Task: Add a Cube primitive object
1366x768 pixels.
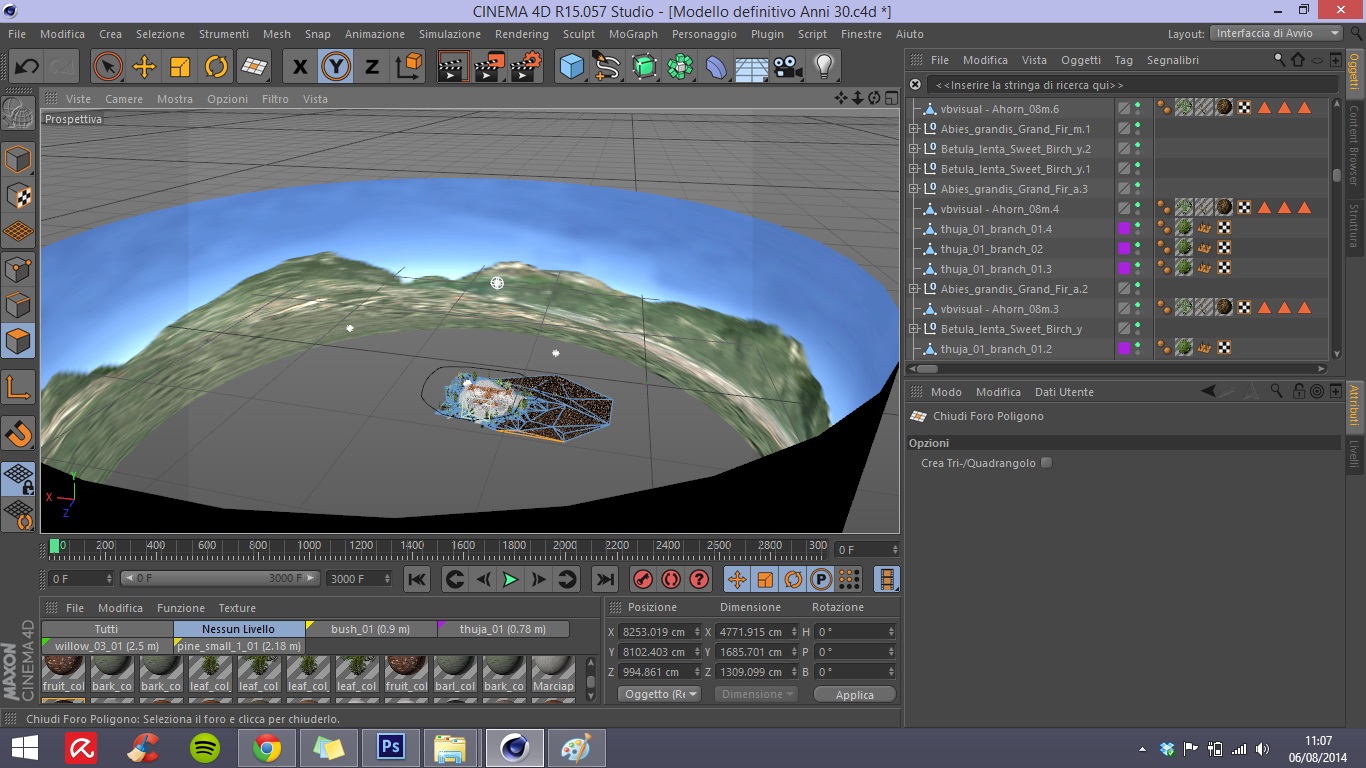Action: 572,67
